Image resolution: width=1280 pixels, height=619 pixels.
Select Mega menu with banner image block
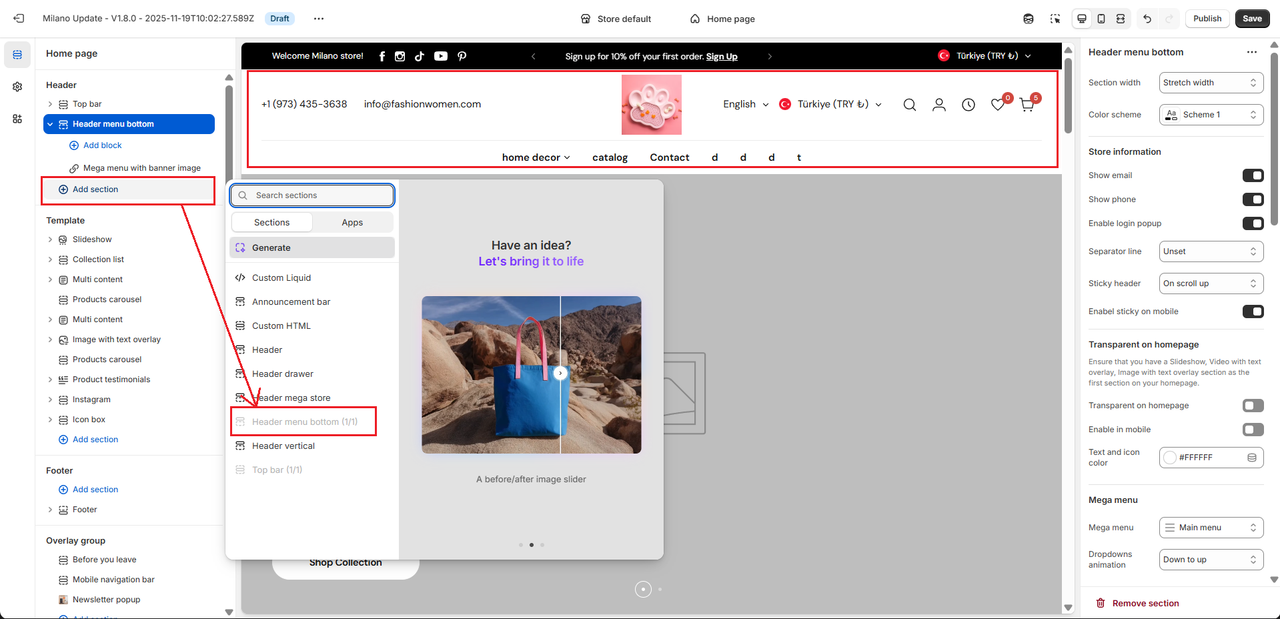(135, 168)
